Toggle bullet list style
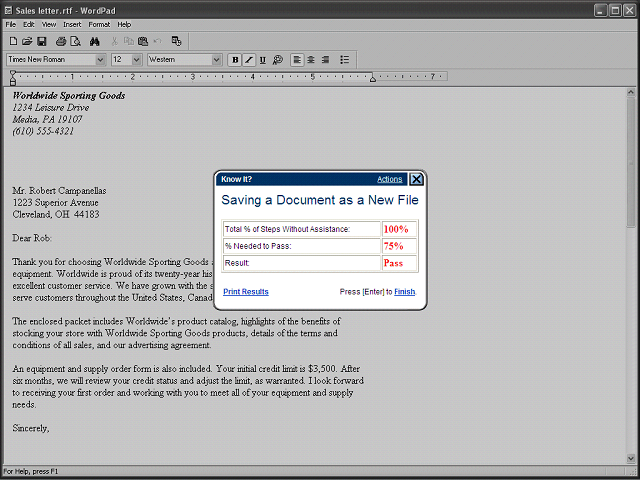The height and width of the screenshot is (480, 640). pyautogui.click(x=344, y=60)
